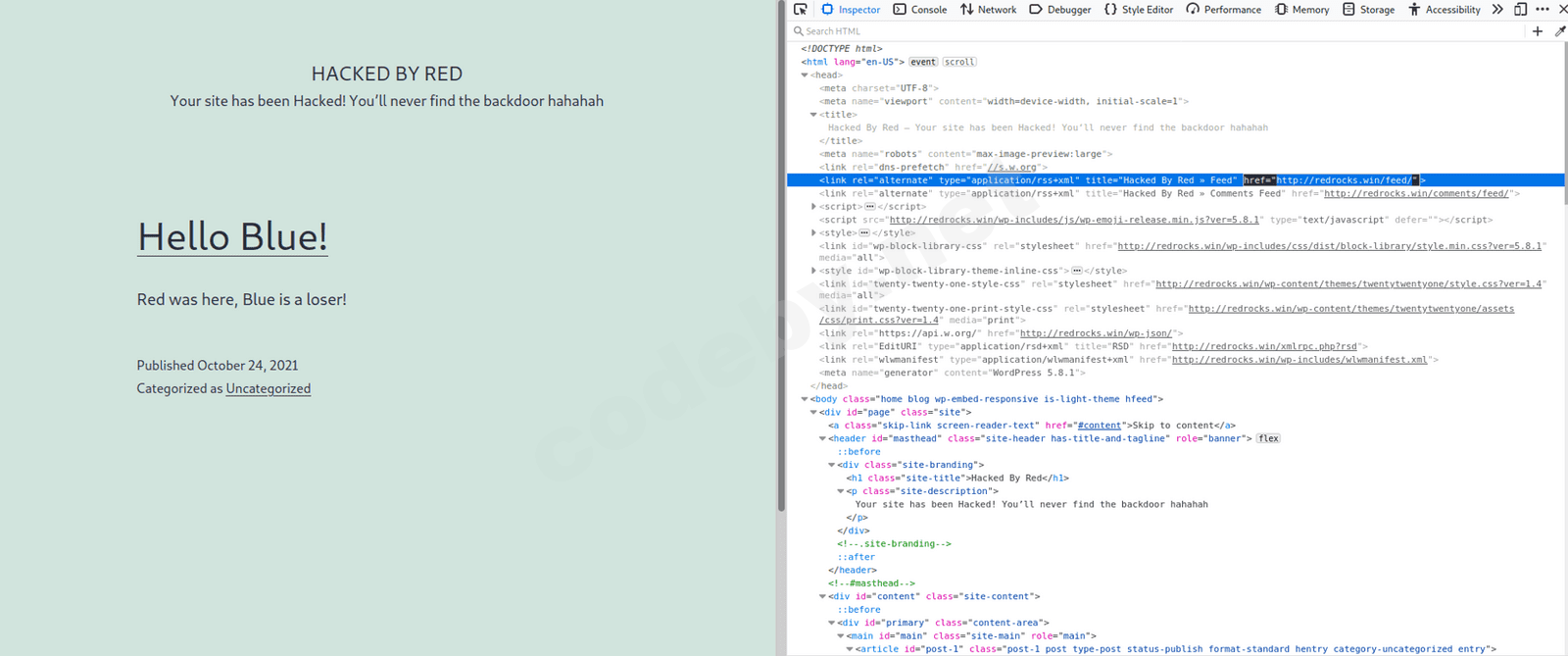Expand the wp-block-library-theme-inline-css style node
This screenshot has width=1568, height=656.
point(813,271)
